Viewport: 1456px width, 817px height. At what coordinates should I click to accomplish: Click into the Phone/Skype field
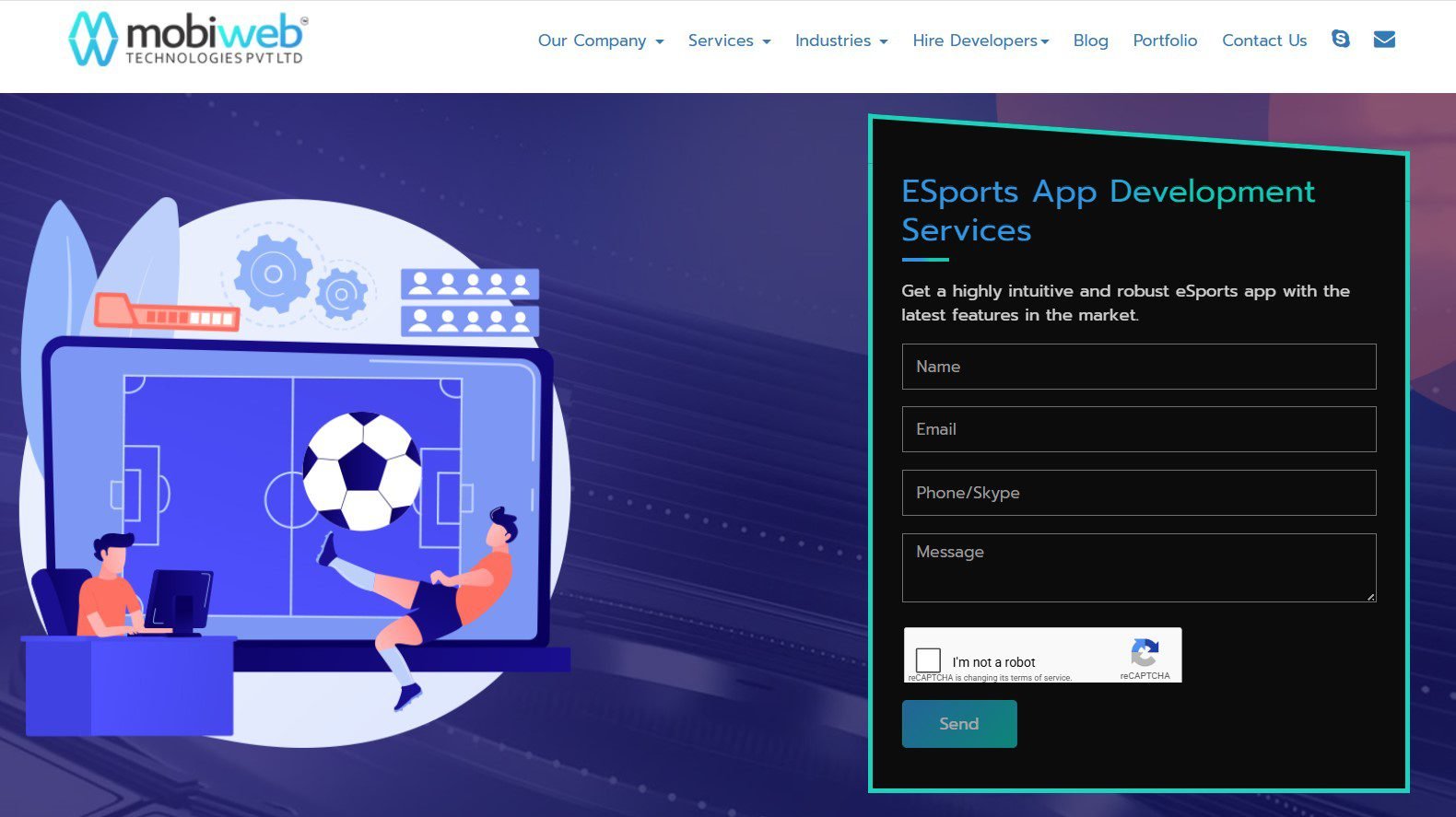1139,493
